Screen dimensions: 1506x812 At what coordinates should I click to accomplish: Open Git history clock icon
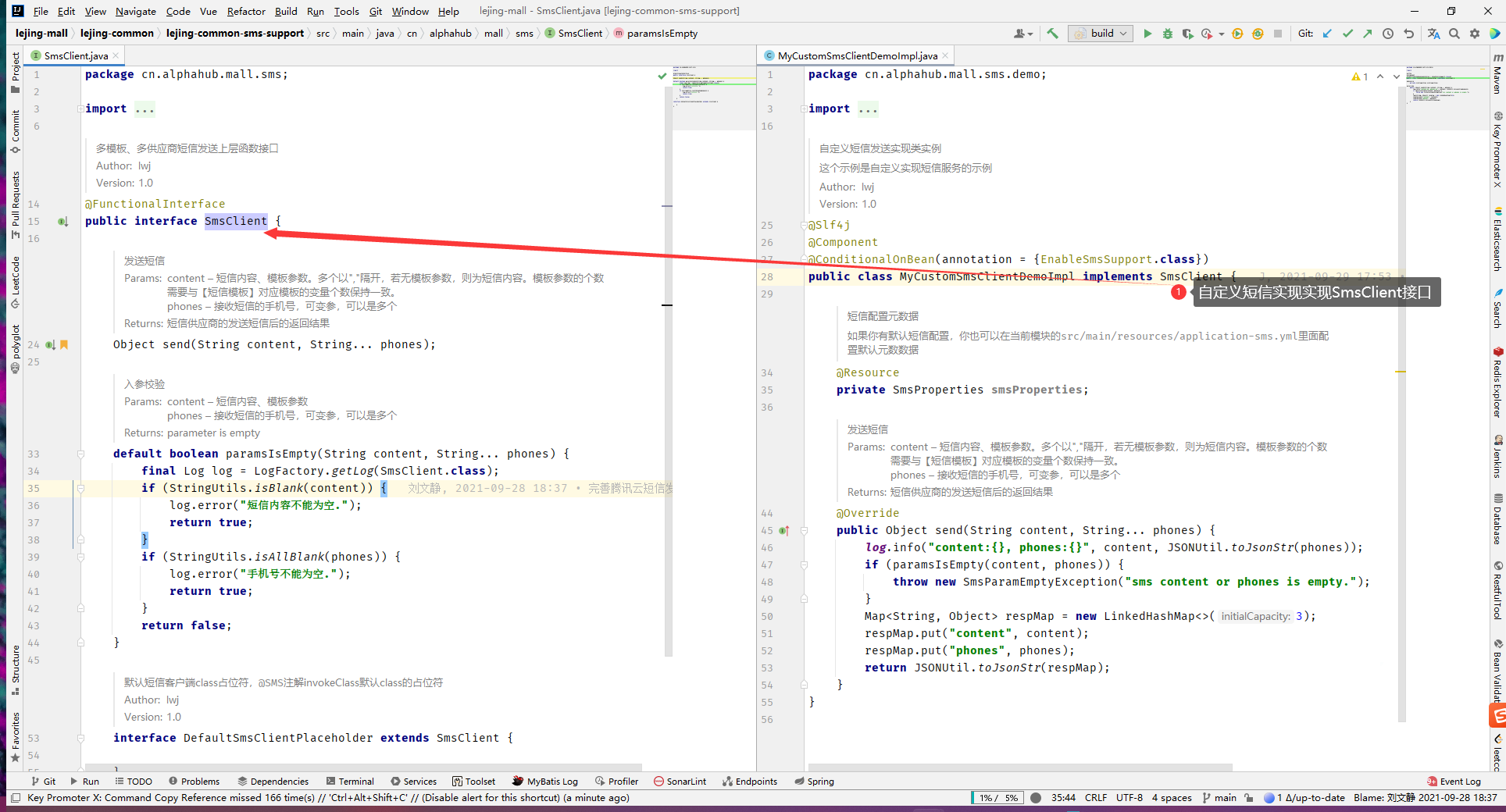tap(1388, 34)
